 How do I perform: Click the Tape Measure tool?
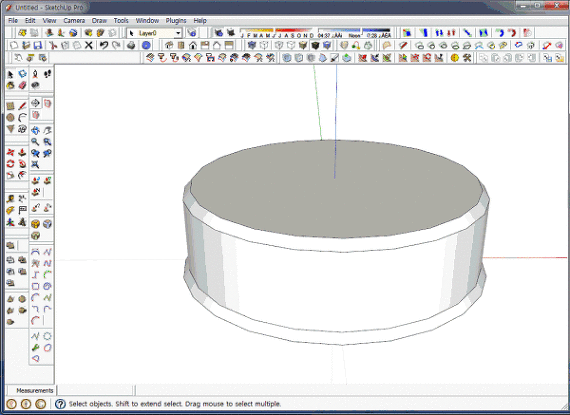click(10, 198)
